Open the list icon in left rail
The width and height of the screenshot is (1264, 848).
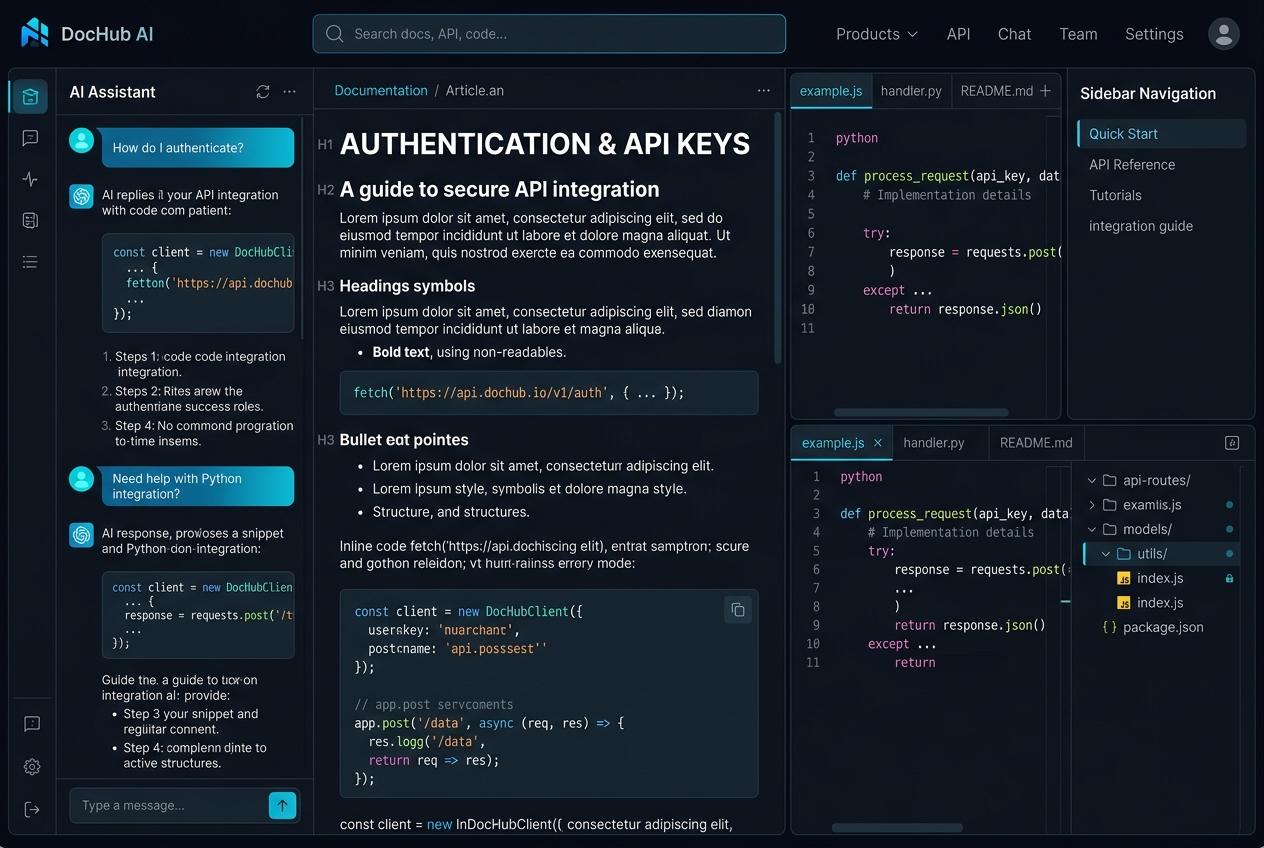(x=30, y=262)
